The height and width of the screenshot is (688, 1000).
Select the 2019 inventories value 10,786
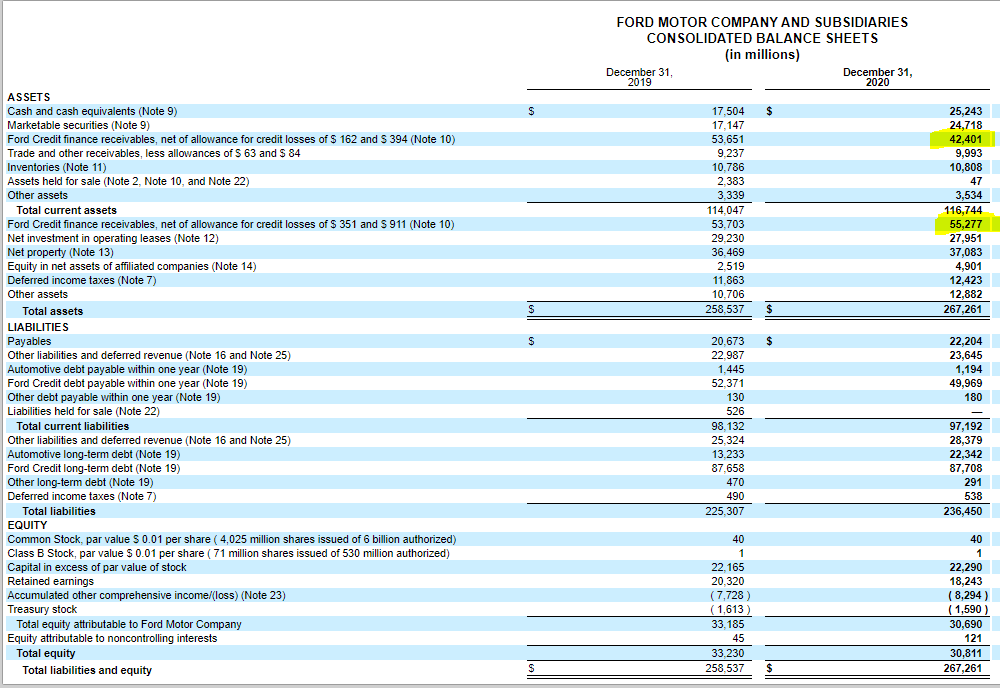[x=728, y=167]
